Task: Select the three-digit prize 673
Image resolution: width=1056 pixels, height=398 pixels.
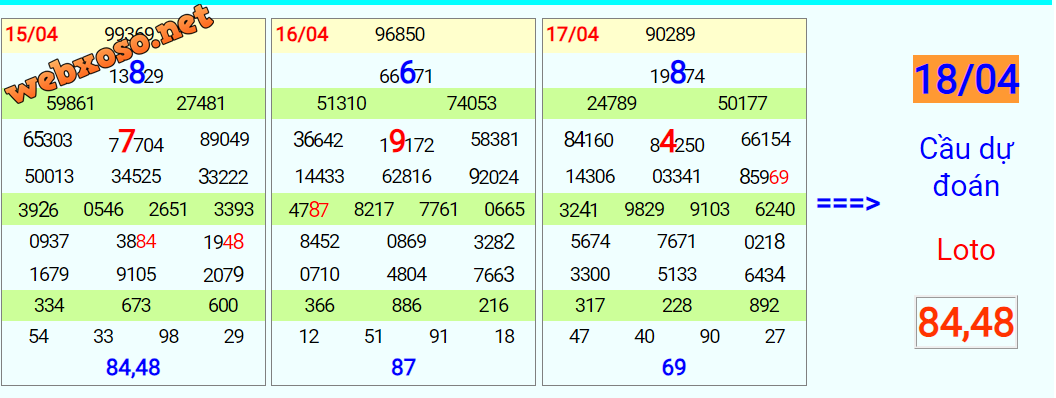Action: tap(136, 306)
